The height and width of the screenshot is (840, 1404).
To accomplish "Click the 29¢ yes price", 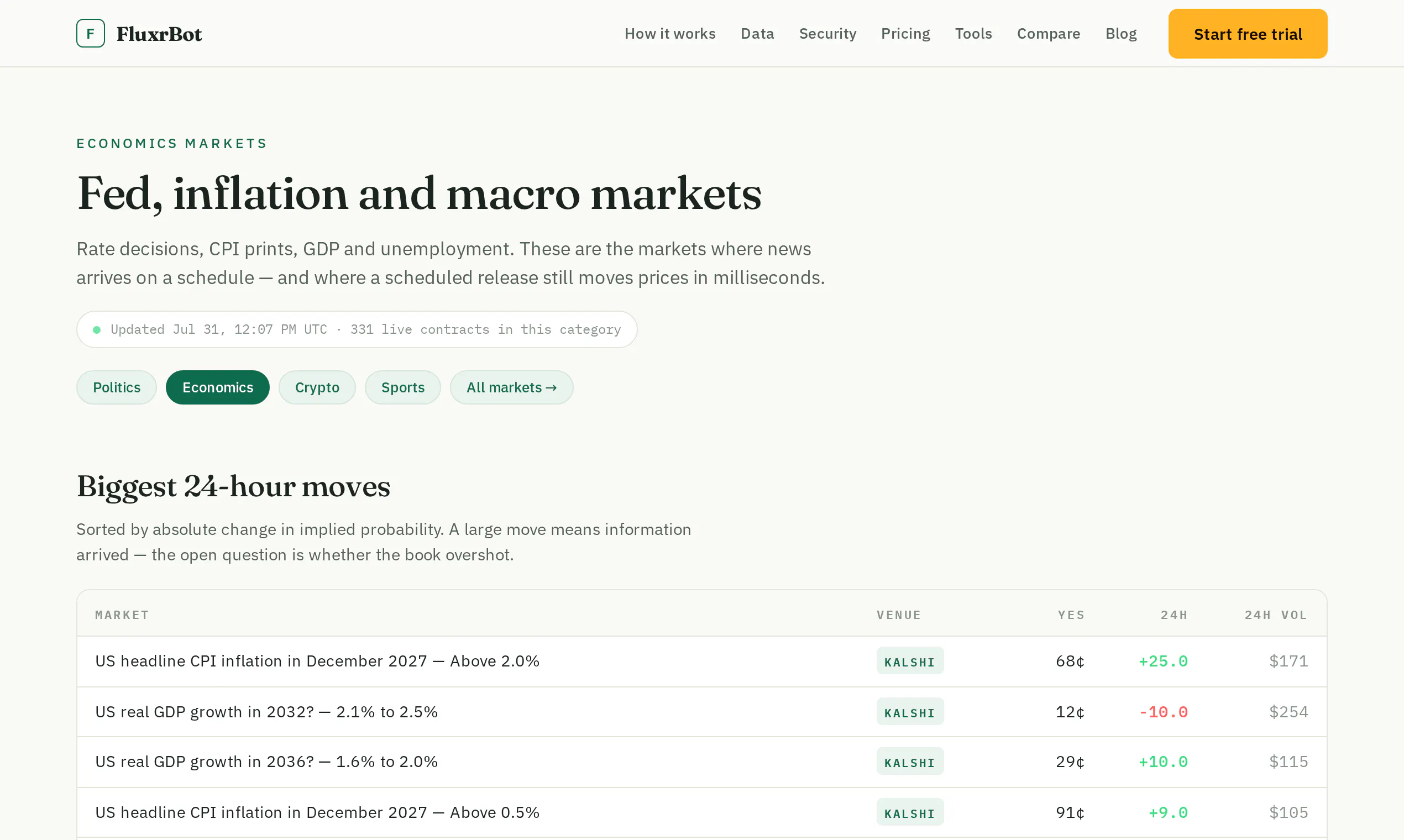I will [1071, 762].
